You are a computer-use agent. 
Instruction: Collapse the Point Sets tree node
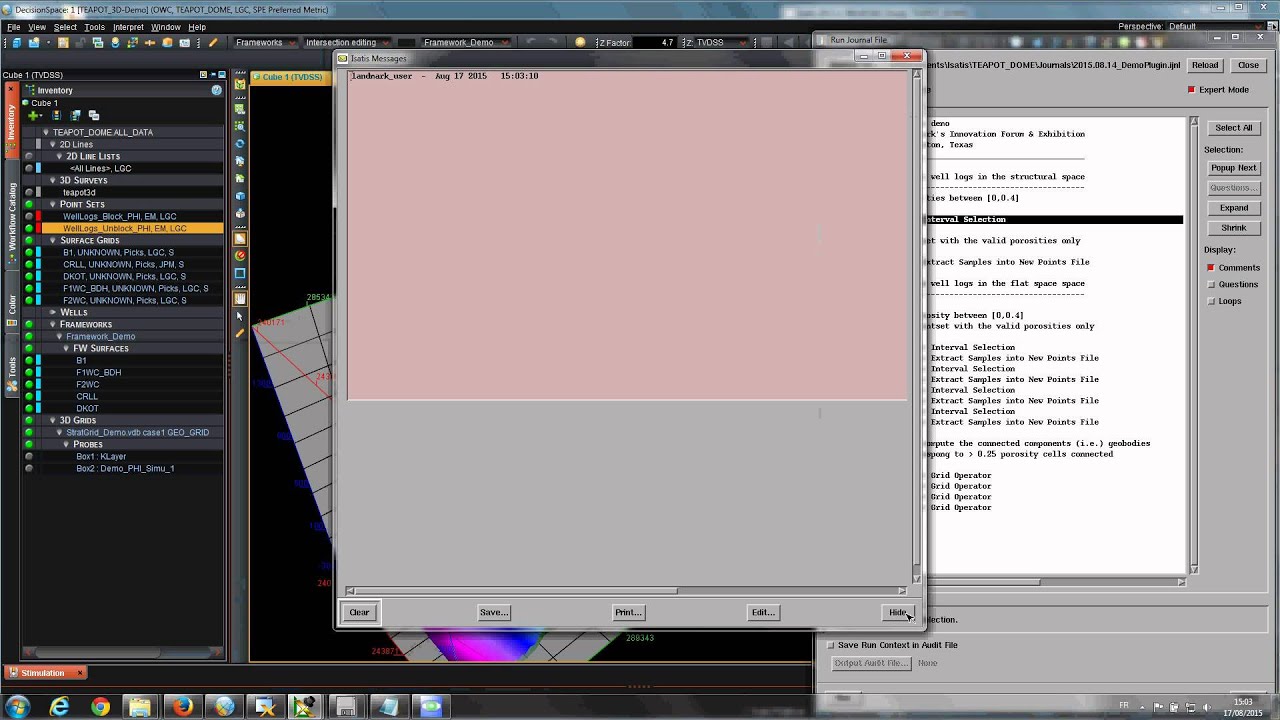pyautogui.click(x=52, y=204)
